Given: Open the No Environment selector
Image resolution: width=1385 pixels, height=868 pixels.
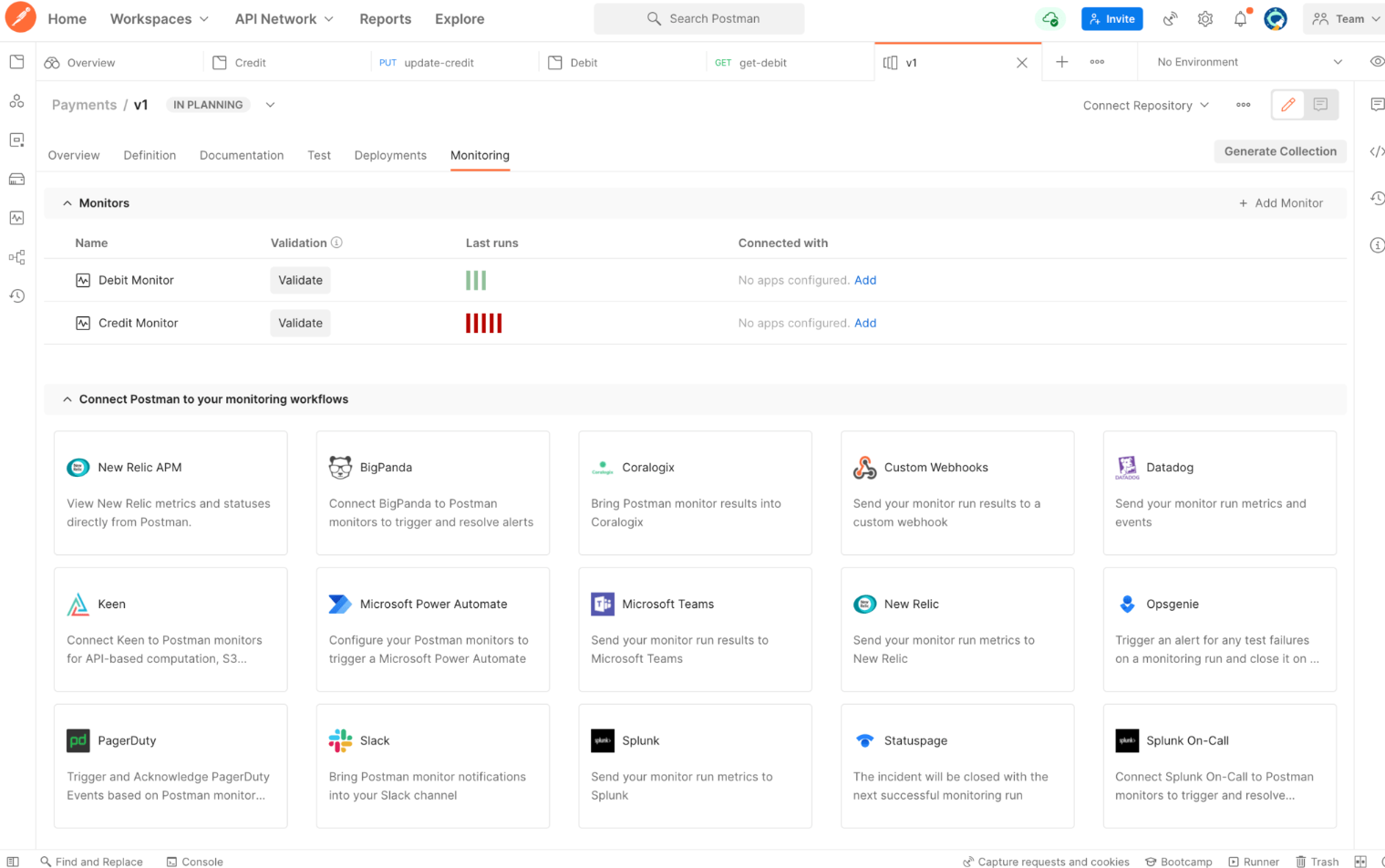Looking at the screenshot, I should [x=1249, y=62].
